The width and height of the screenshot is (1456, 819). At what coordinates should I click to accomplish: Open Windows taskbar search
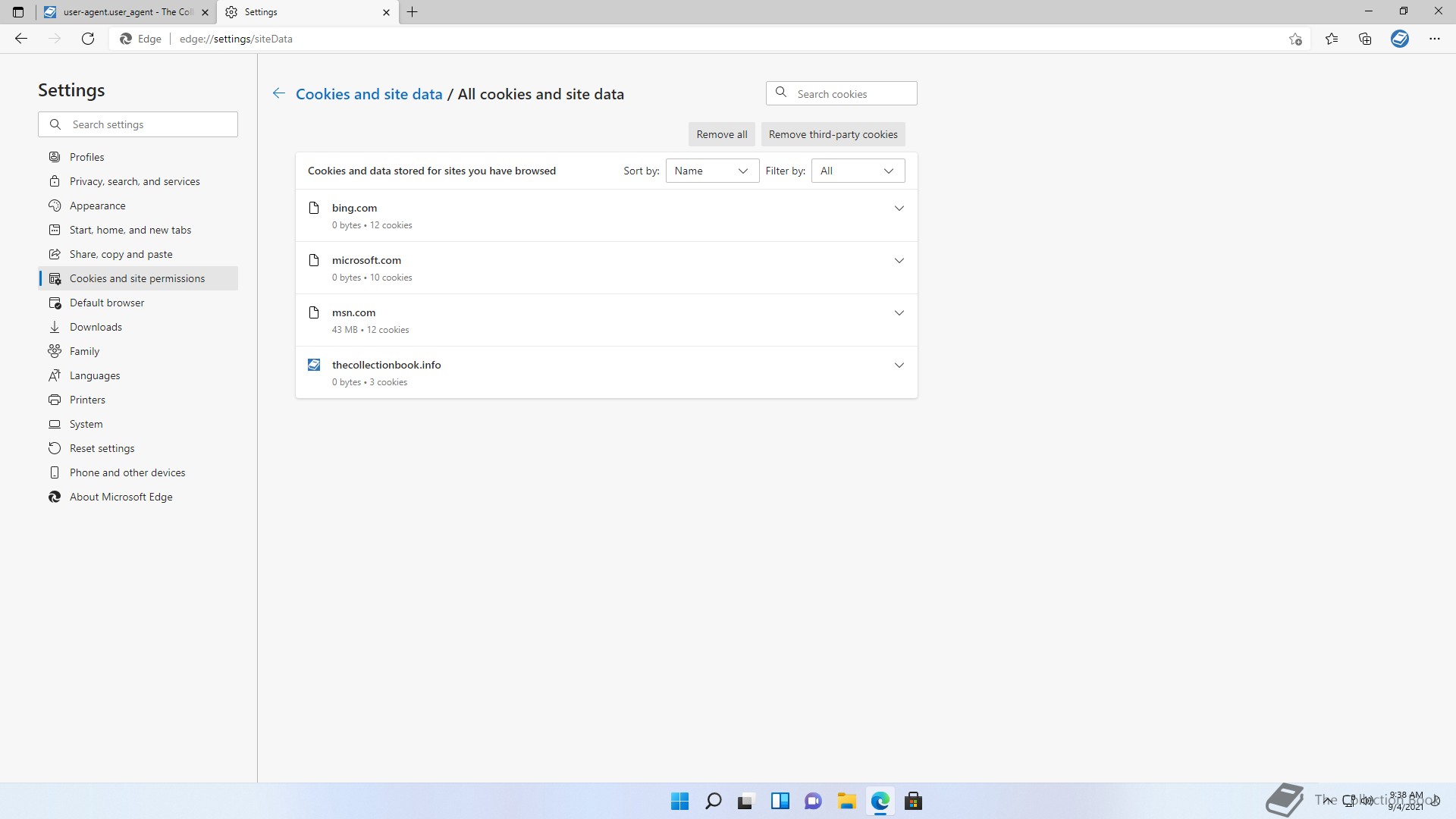coord(714,801)
